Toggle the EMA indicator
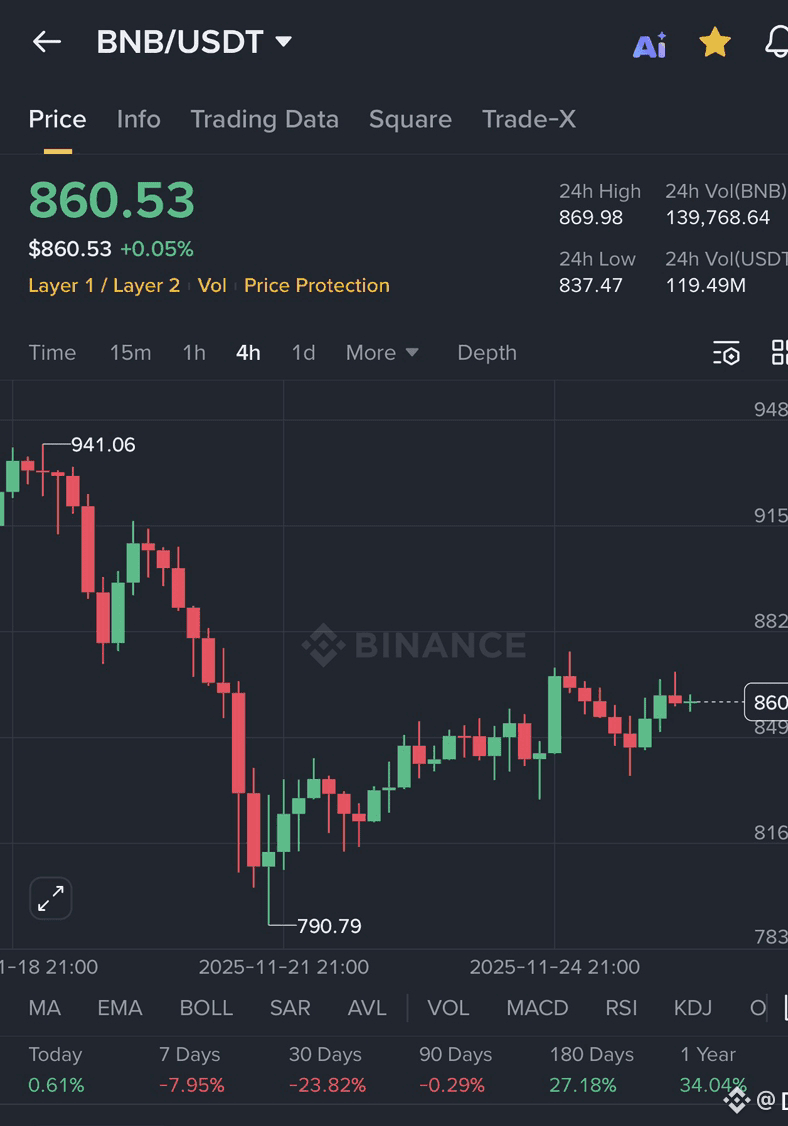The image size is (788, 1126). pyautogui.click(x=120, y=1008)
